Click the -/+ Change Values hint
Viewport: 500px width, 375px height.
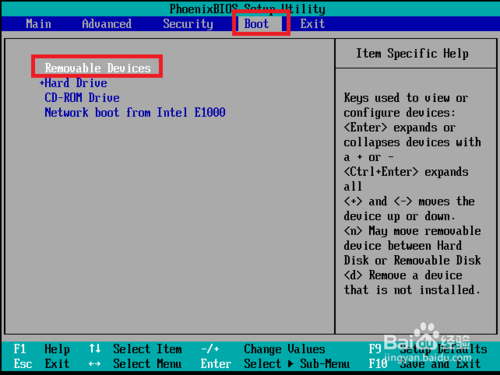coord(263,349)
